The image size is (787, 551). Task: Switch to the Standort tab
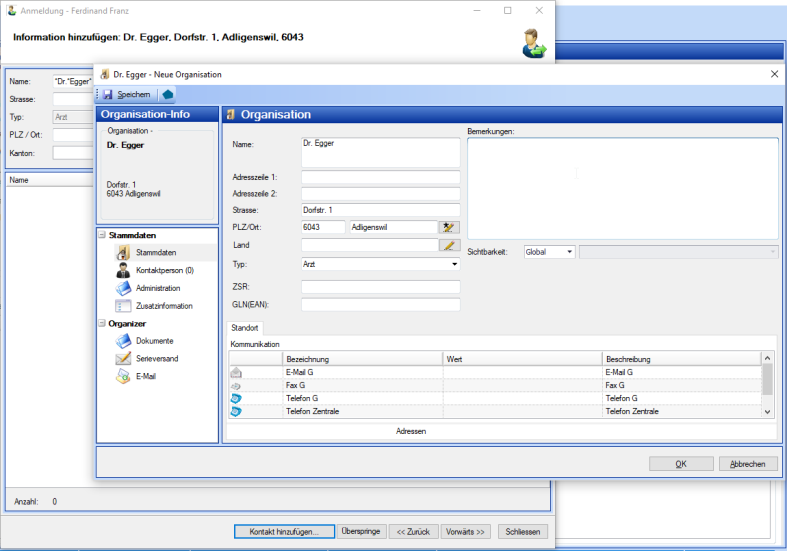coord(245,328)
